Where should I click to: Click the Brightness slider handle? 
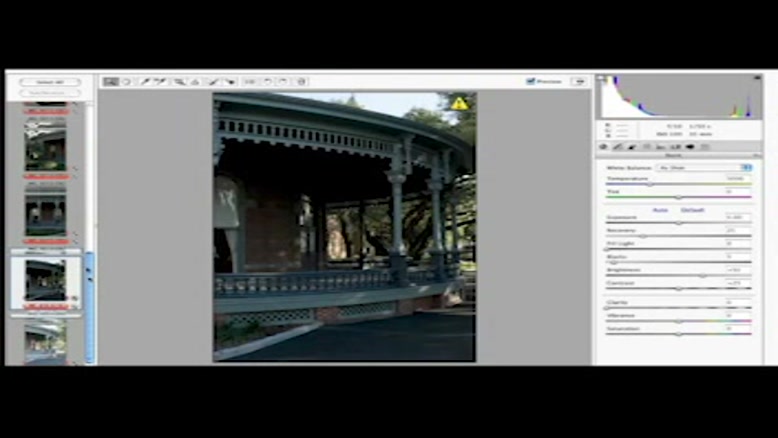[703, 275]
